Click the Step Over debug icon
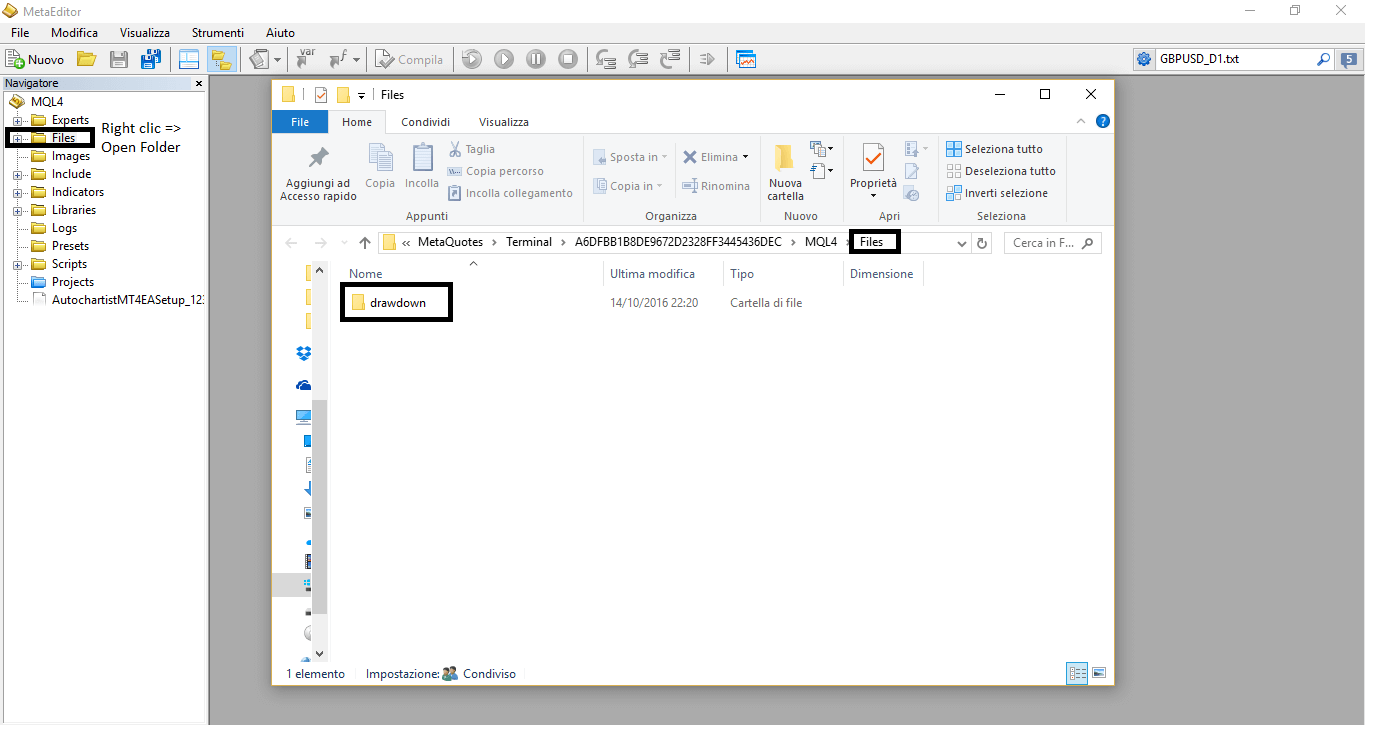The height and width of the screenshot is (738, 1380). [x=638, y=59]
